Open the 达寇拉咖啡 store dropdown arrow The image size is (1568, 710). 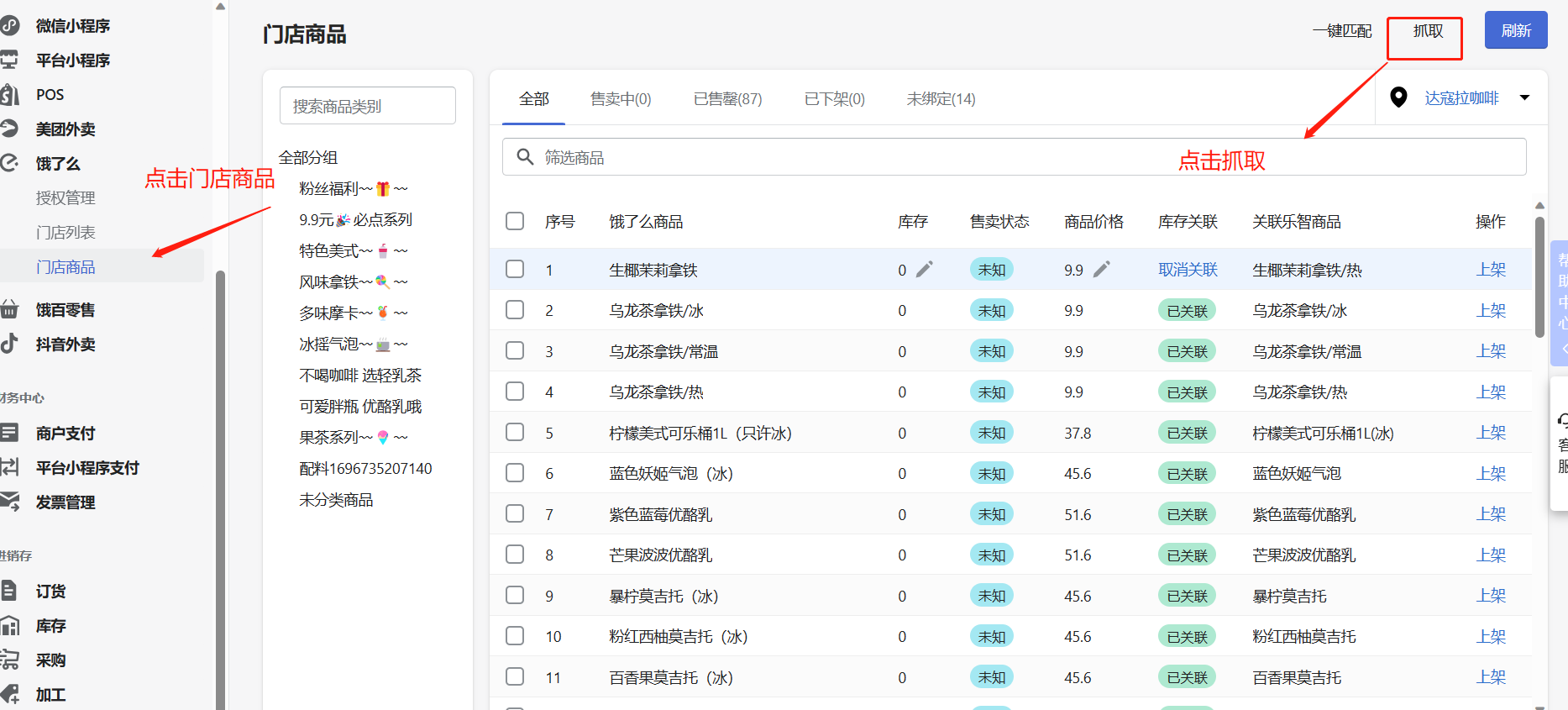[x=1524, y=97]
